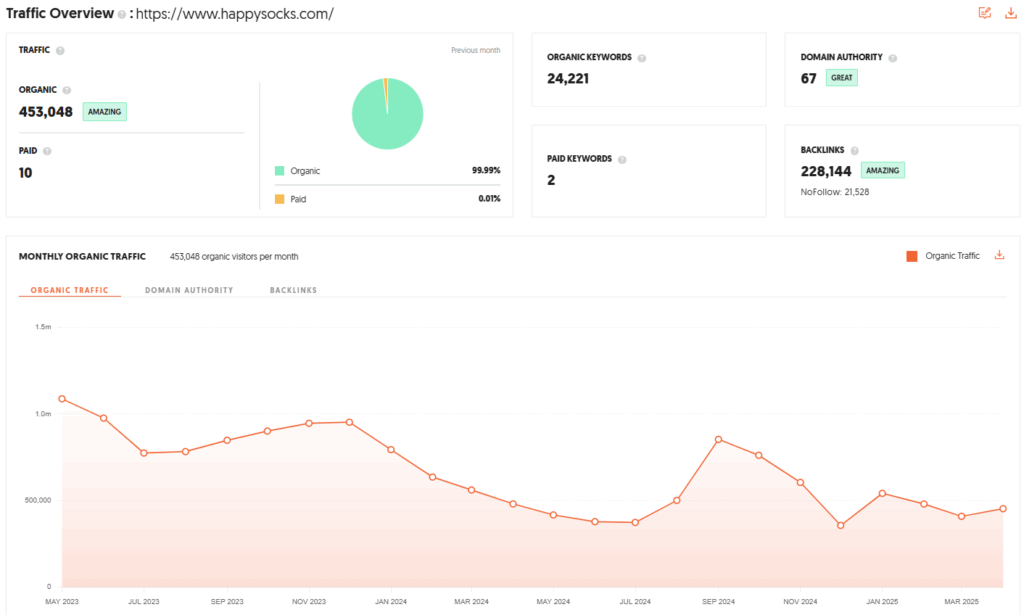Switch to the ORGANIC TRAFFIC chart tab

click(x=70, y=290)
